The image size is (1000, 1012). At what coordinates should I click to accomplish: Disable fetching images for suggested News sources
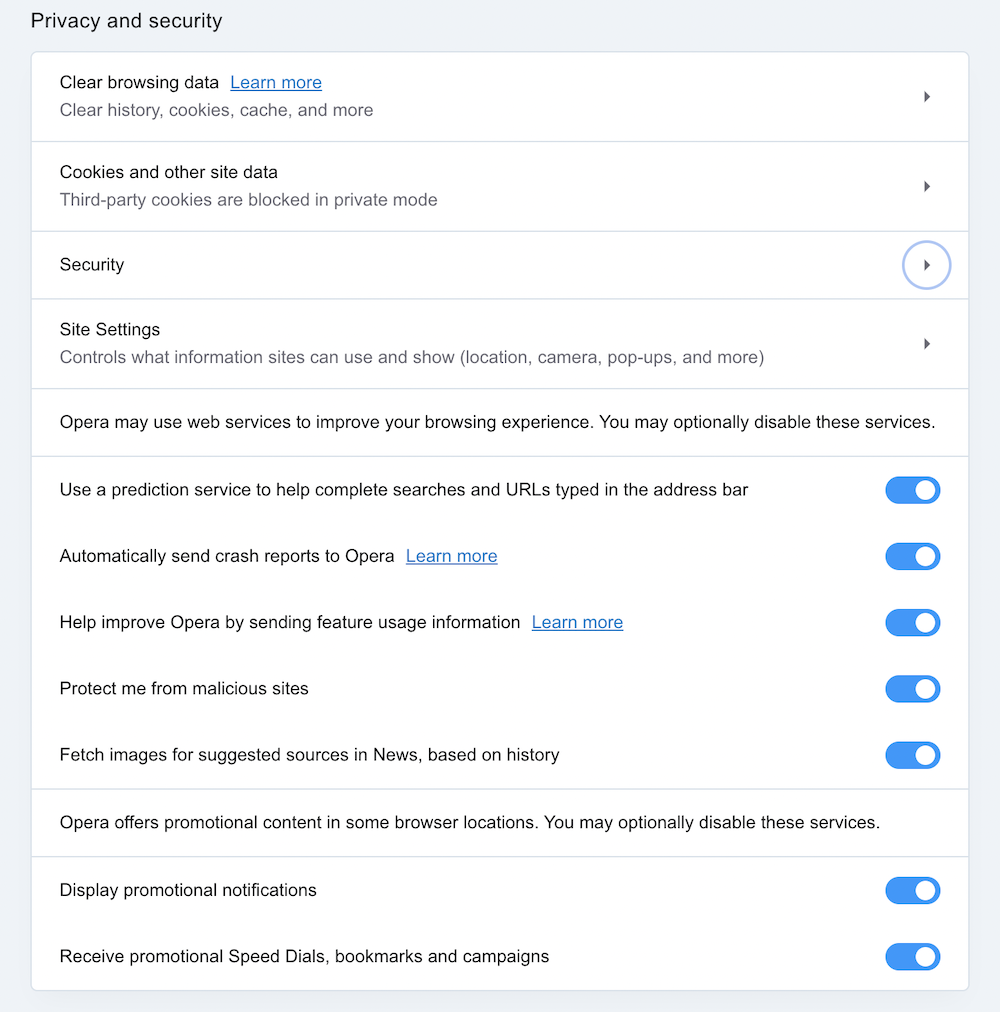click(x=912, y=755)
